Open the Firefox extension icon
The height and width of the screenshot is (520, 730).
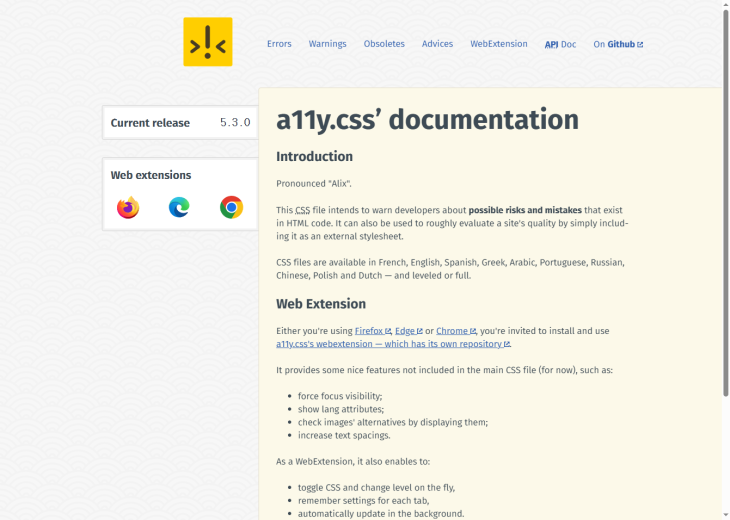pos(128,208)
